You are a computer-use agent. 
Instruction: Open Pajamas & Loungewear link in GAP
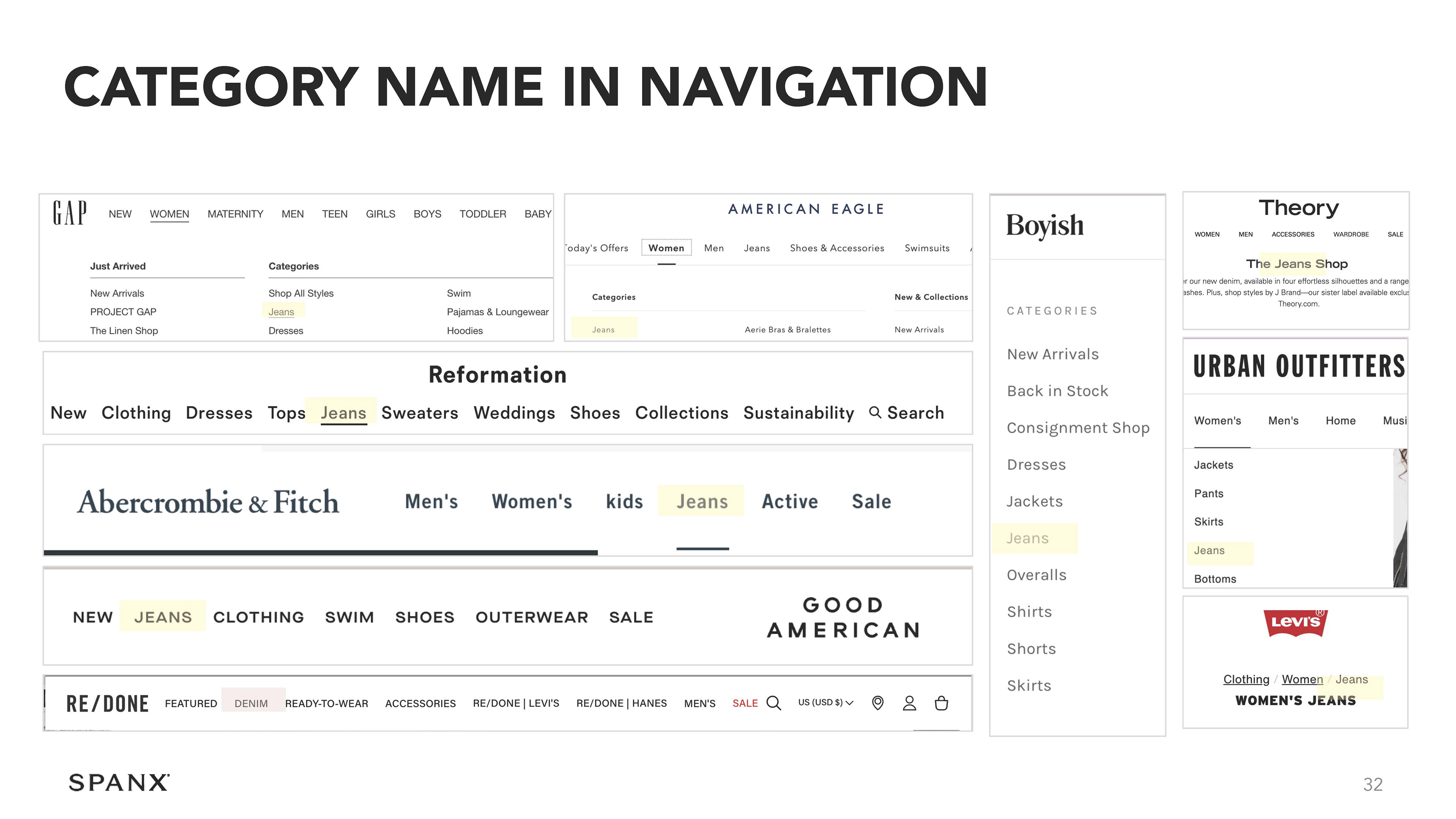click(498, 312)
